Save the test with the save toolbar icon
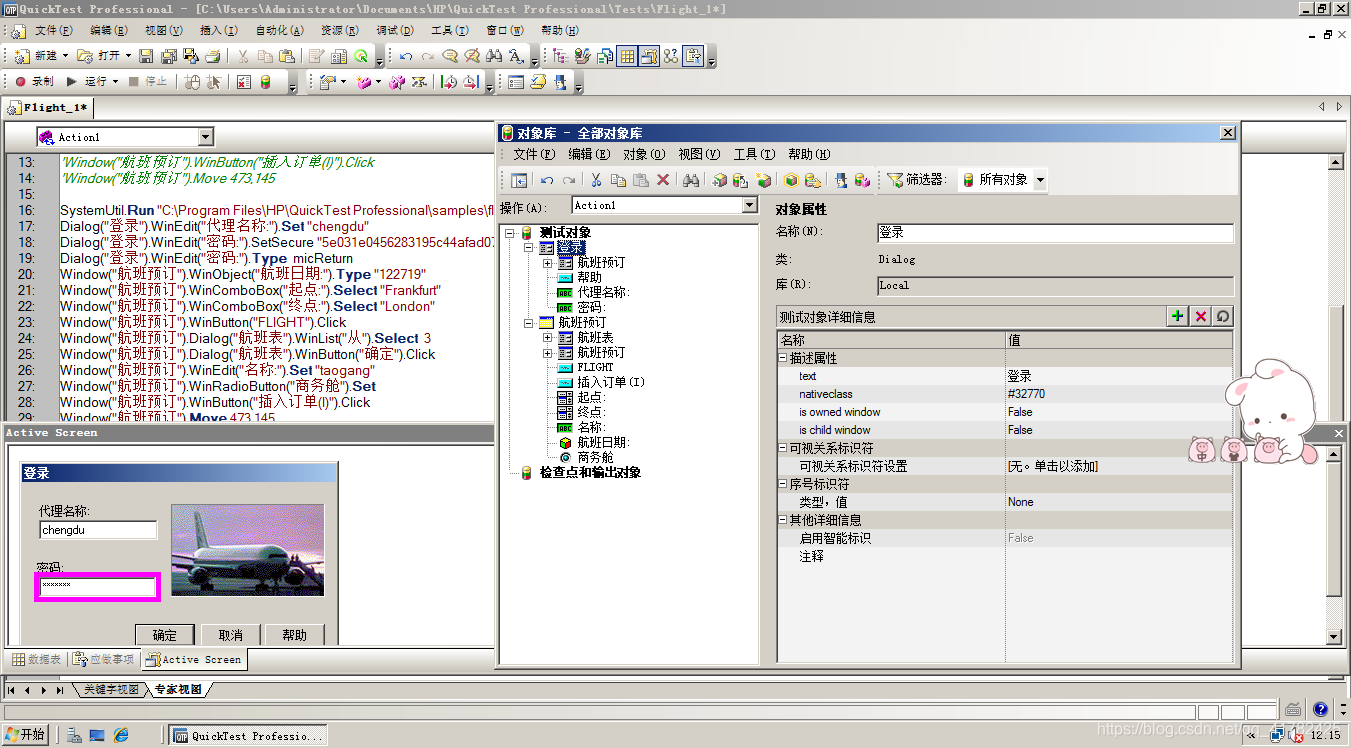 pos(145,57)
